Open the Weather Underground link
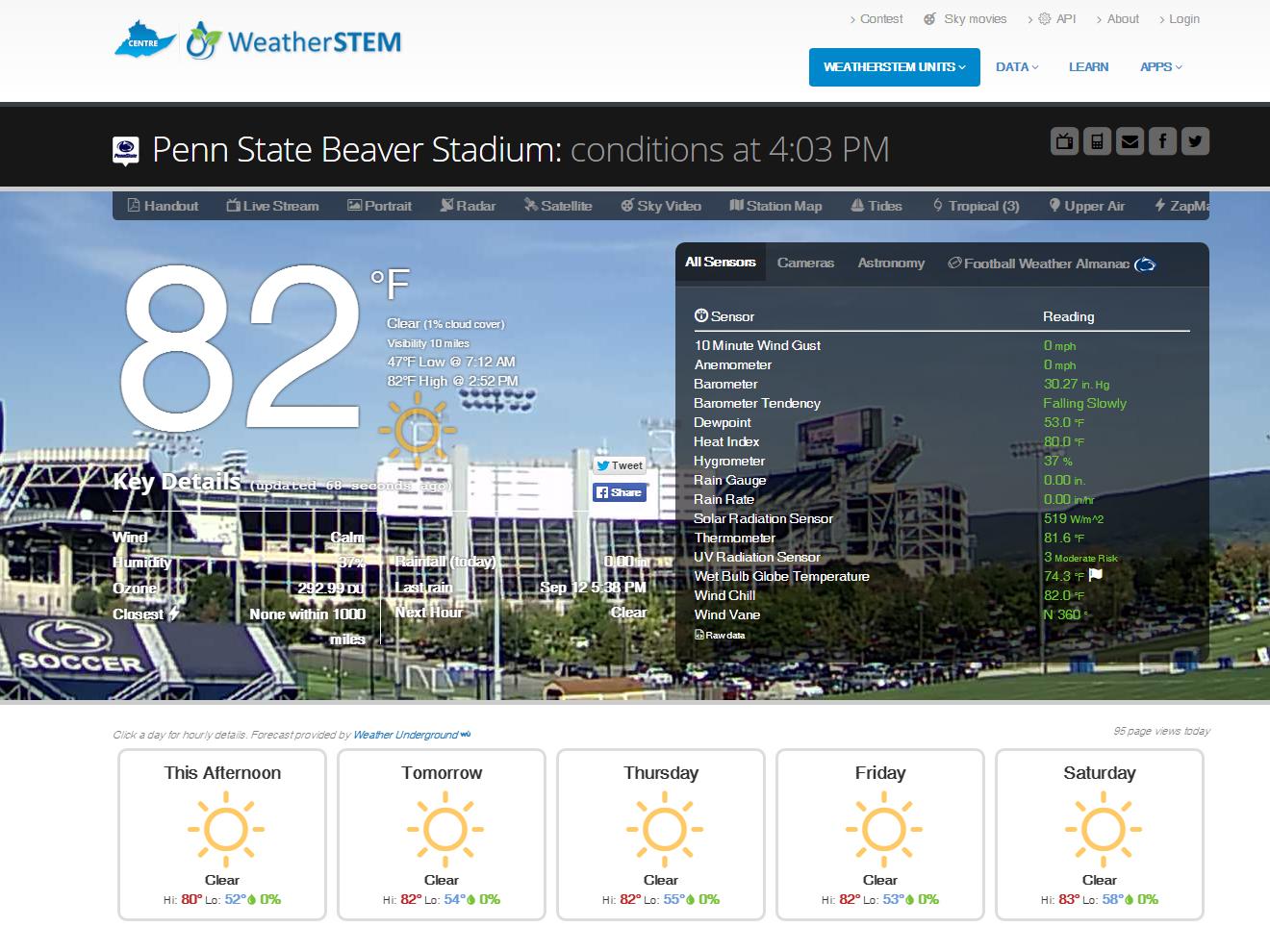This screenshot has height=952, width=1270. [x=412, y=735]
